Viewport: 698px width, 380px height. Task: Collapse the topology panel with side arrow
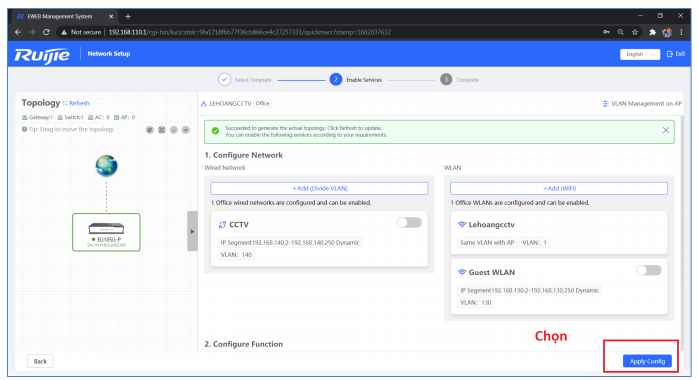[x=192, y=231]
